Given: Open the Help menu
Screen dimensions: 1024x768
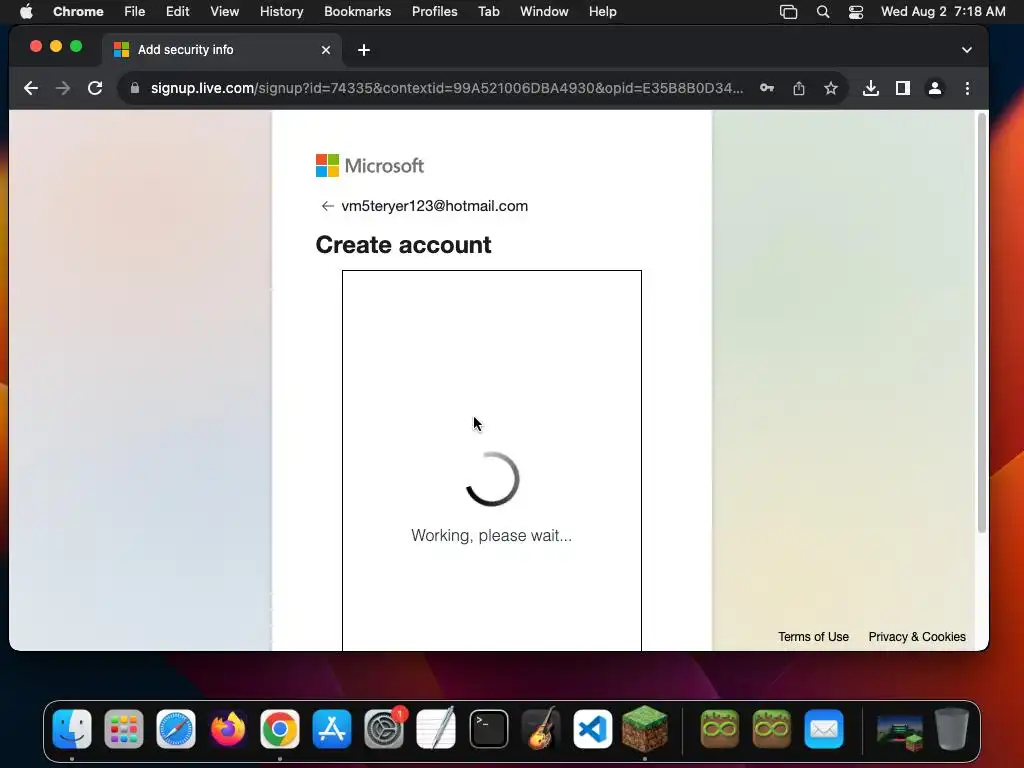Looking at the screenshot, I should (x=602, y=12).
